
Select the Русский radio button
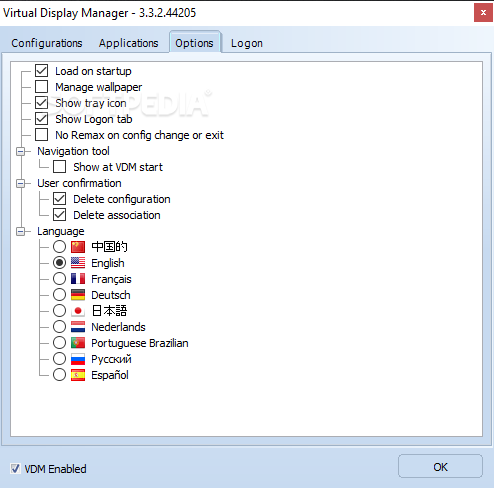[x=59, y=359]
